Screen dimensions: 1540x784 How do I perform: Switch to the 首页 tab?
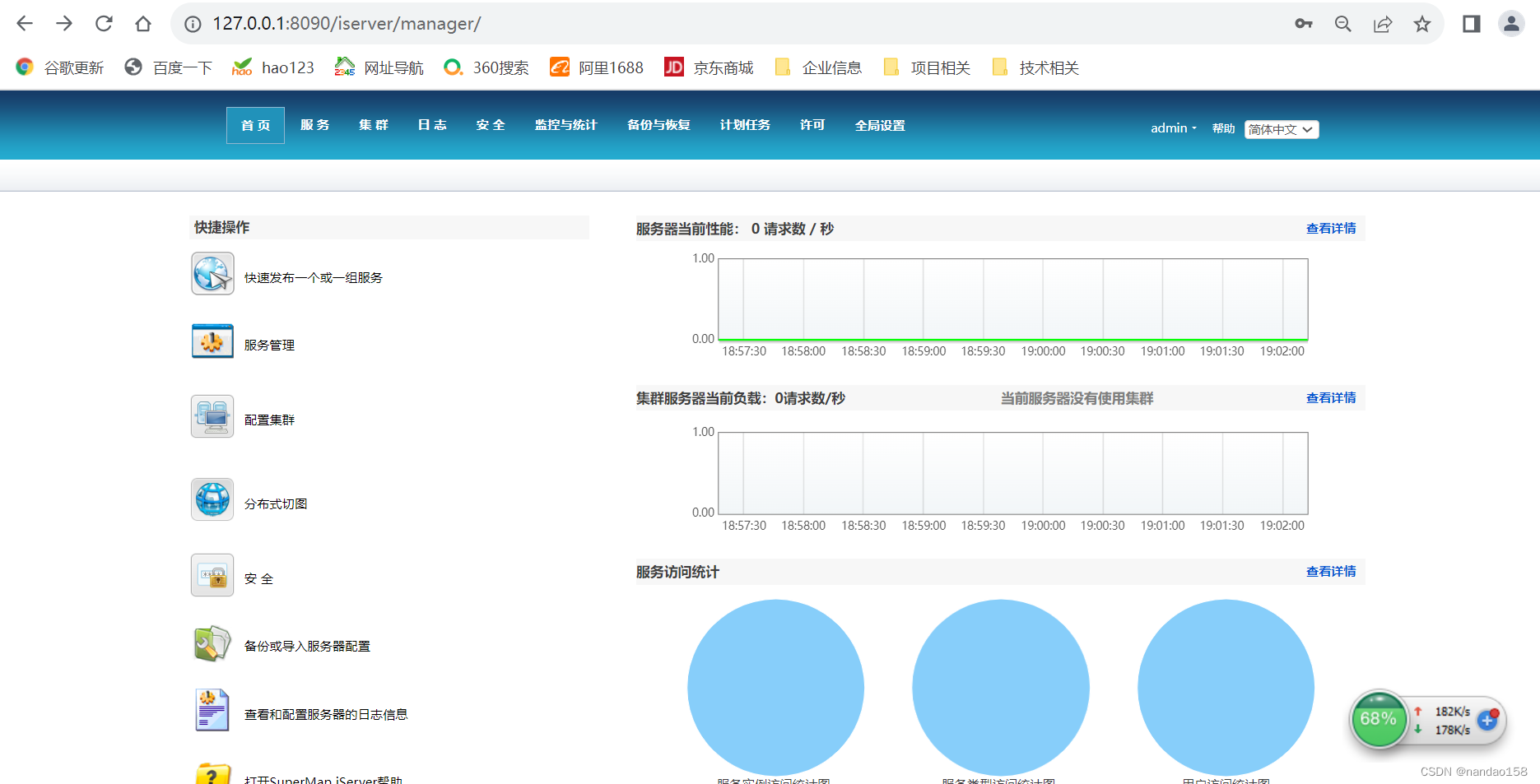tap(255, 125)
